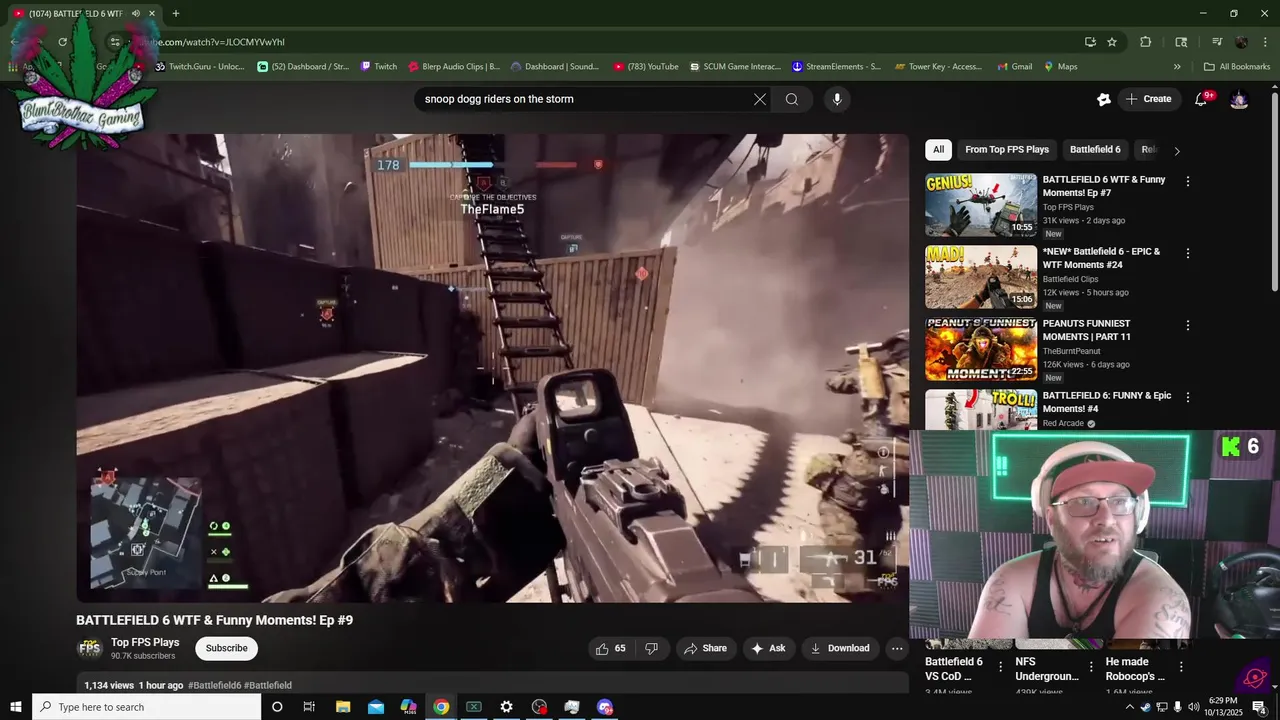Image resolution: width=1280 pixels, height=720 pixels.
Task: Open the Top FPS Plays channel avatar
Action: pyautogui.click(x=90, y=648)
